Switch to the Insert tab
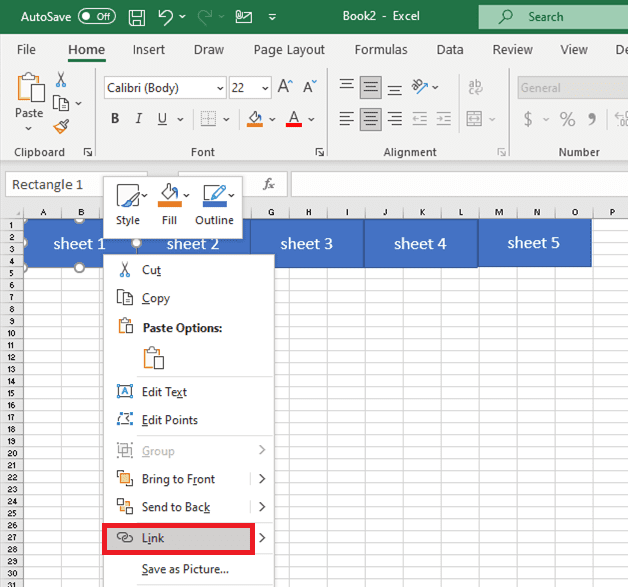 [149, 50]
